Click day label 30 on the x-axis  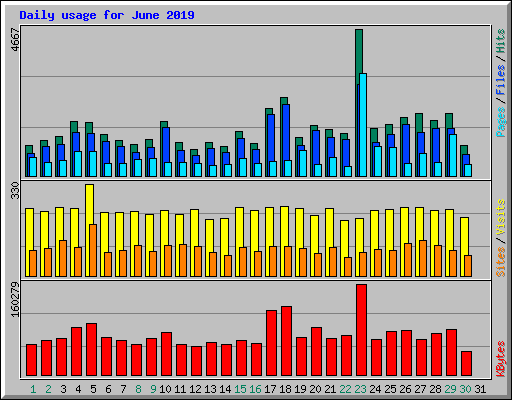[x=465, y=389]
